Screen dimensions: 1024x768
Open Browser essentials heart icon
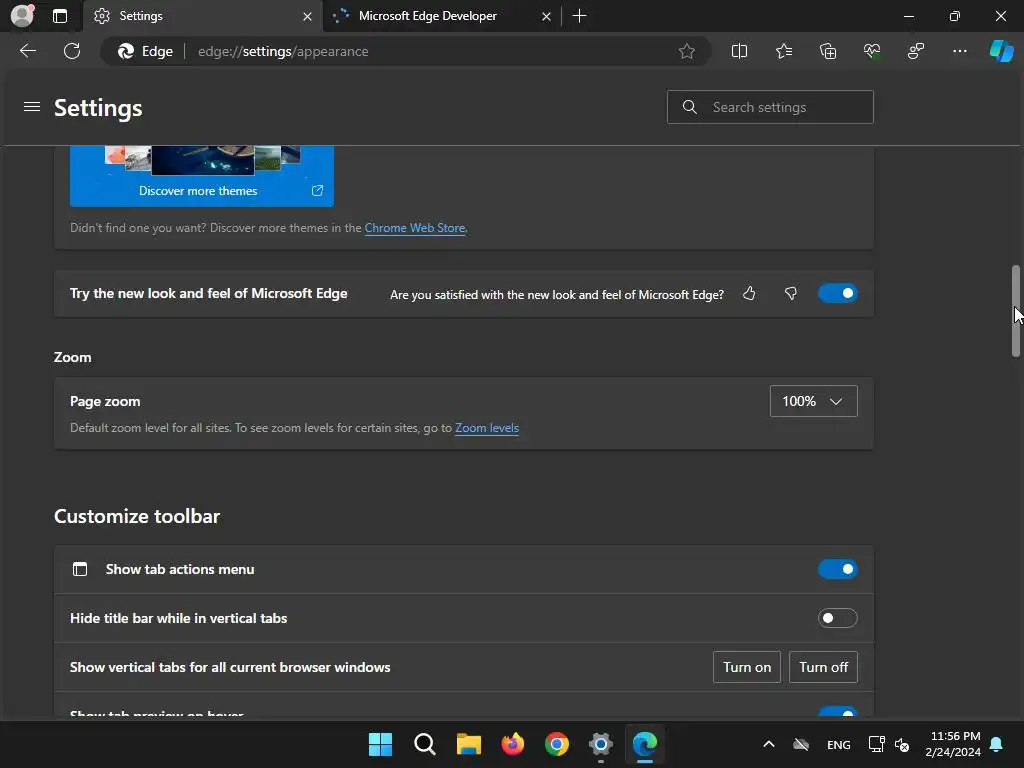[x=872, y=51]
